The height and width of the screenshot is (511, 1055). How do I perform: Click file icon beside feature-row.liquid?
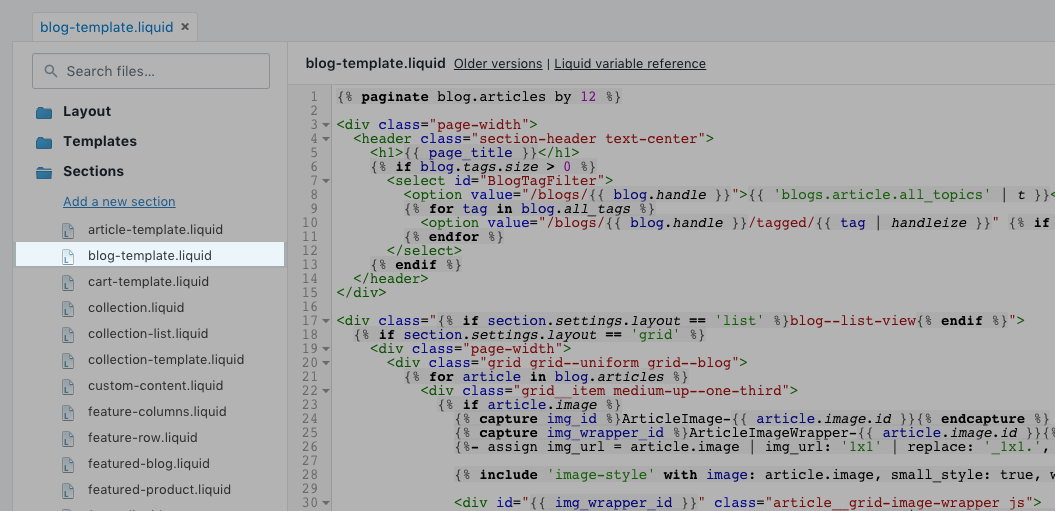[x=67, y=438]
